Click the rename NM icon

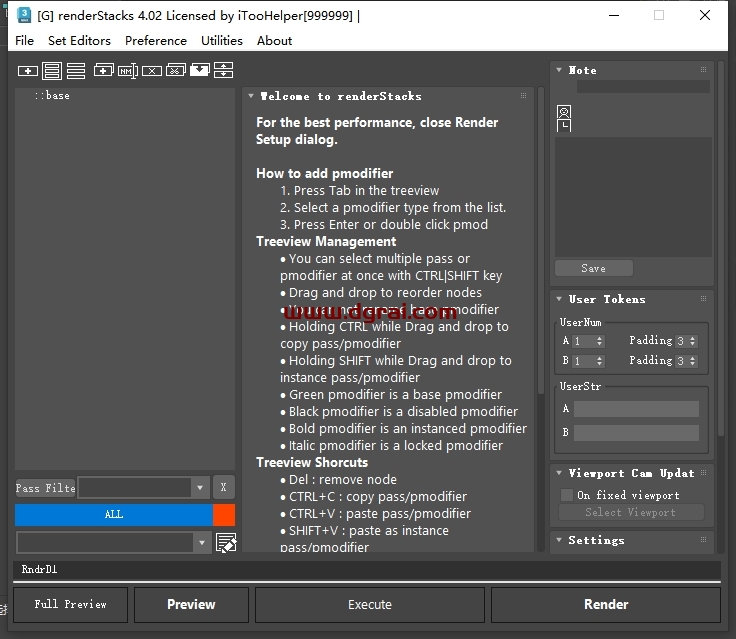128,71
